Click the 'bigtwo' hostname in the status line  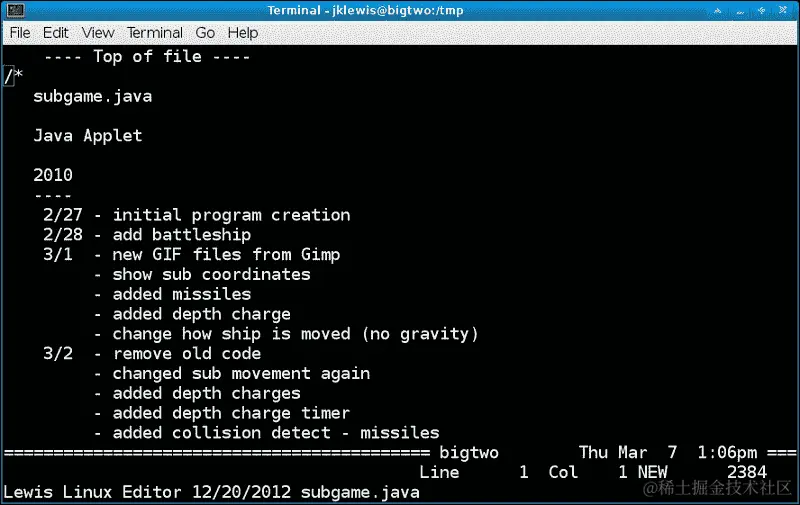(x=469, y=453)
